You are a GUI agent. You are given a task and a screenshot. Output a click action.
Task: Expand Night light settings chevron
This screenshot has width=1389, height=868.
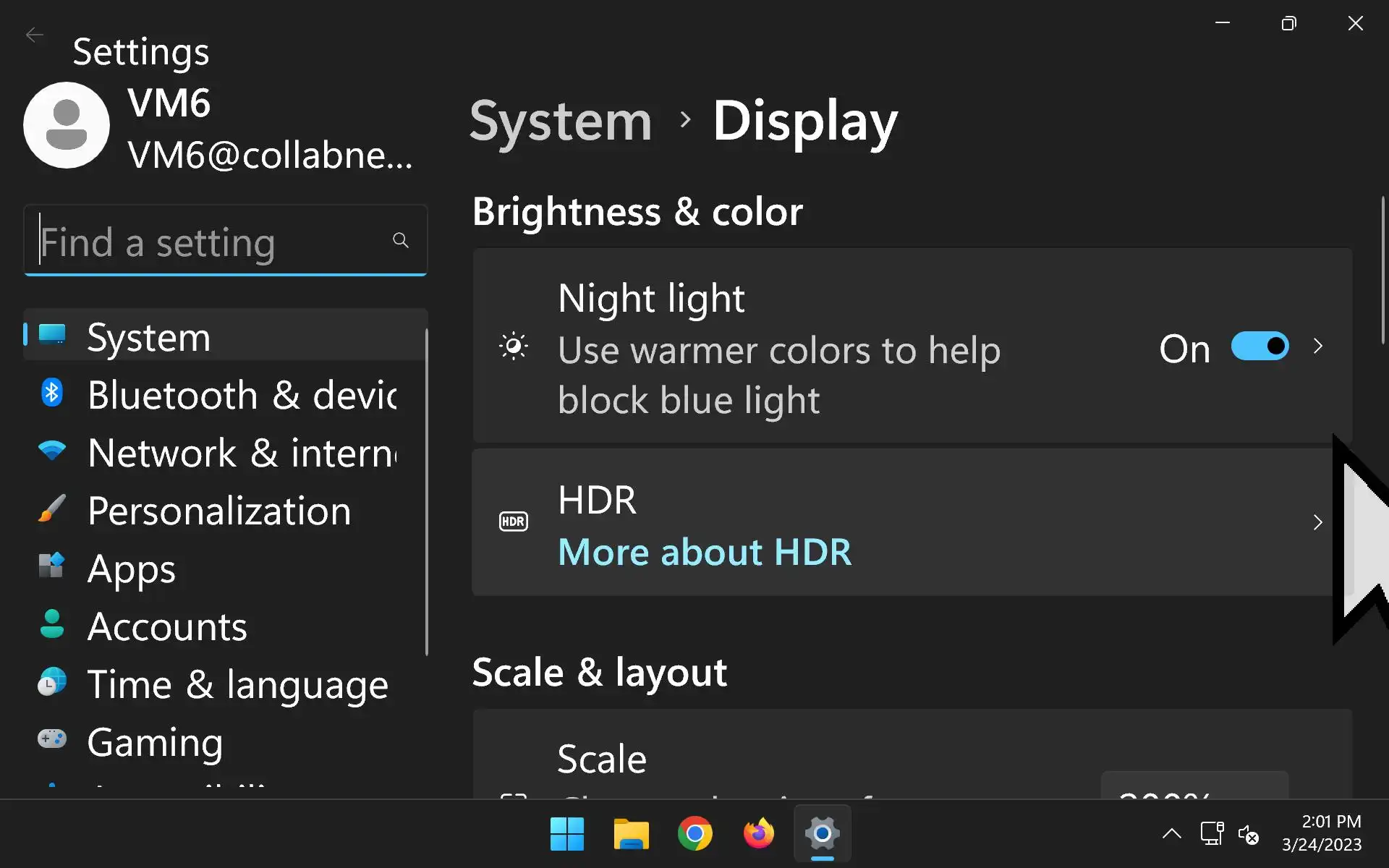1317,346
